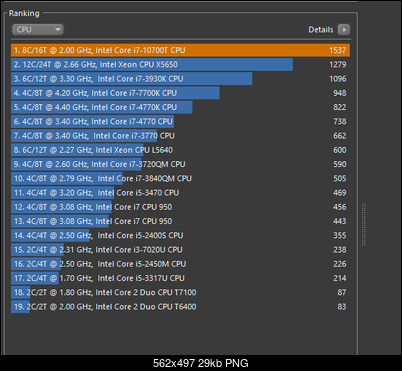The width and height of the screenshot is (402, 371).
Task: Select the Core 2 Duo T7100 row
Action: pyautogui.click(x=180, y=293)
